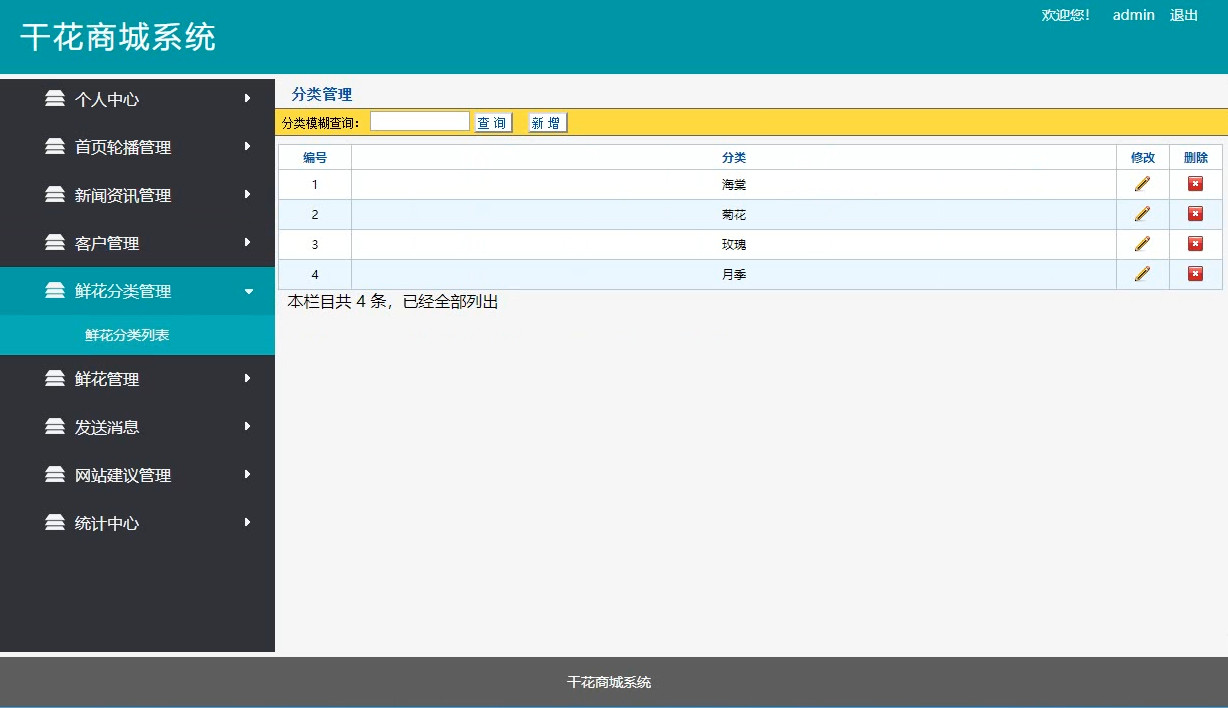This screenshot has height=708, width=1228.
Task: Delete the 海棠 category row
Action: (1195, 184)
